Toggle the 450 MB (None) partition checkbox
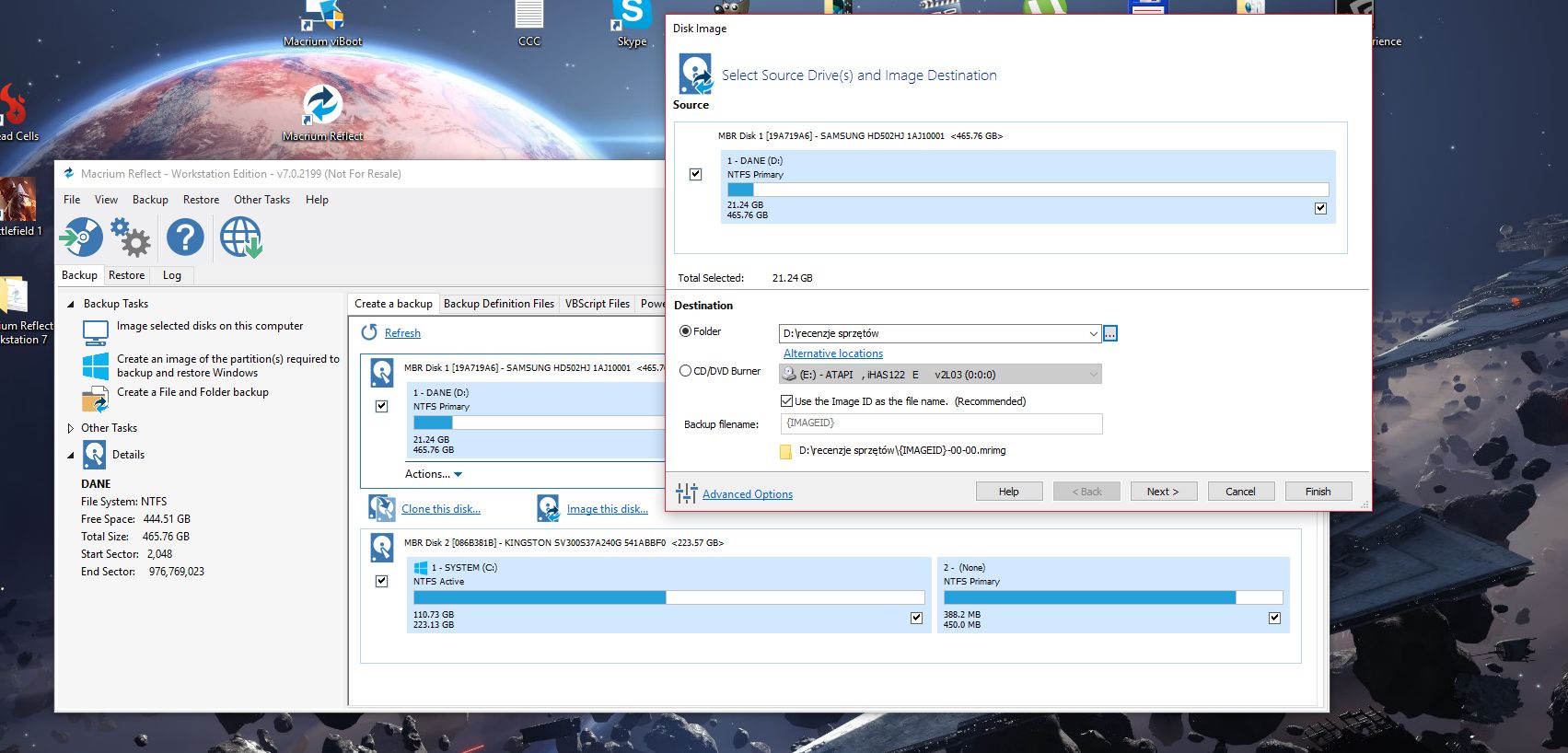 [x=1274, y=618]
